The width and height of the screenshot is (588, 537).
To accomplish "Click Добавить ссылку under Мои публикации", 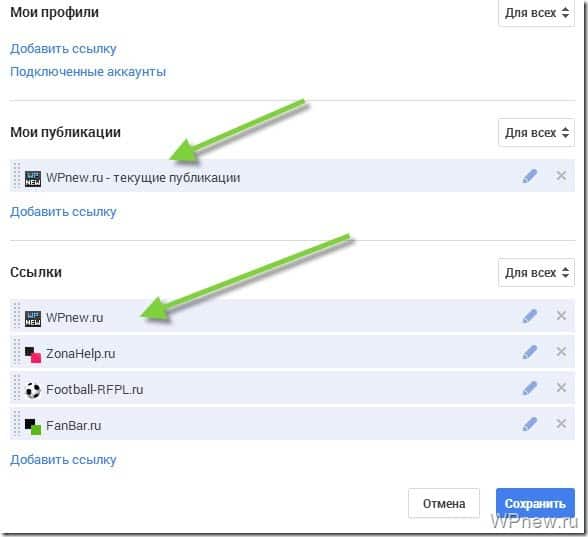I will [63, 212].
